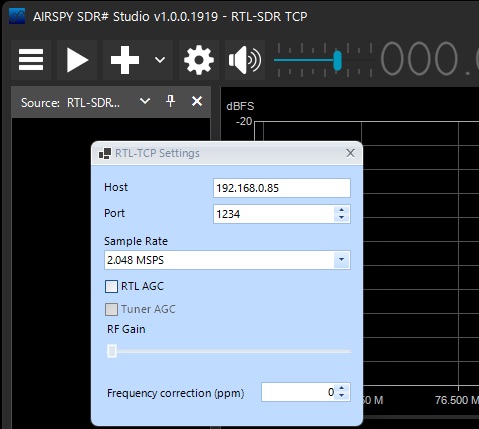Viewport: 479px width, 429px height.
Task: Close the RTL-TCP Settings dialog
Action: click(x=350, y=153)
